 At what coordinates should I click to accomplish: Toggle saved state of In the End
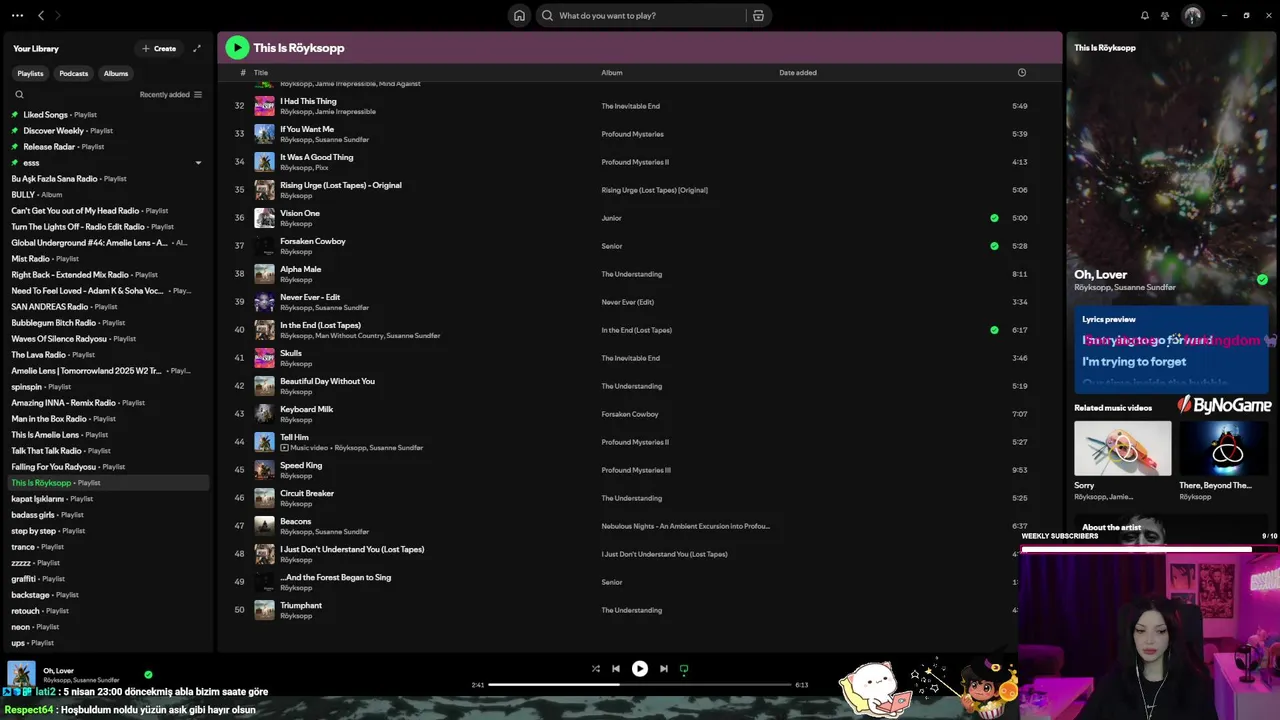tap(994, 330)
